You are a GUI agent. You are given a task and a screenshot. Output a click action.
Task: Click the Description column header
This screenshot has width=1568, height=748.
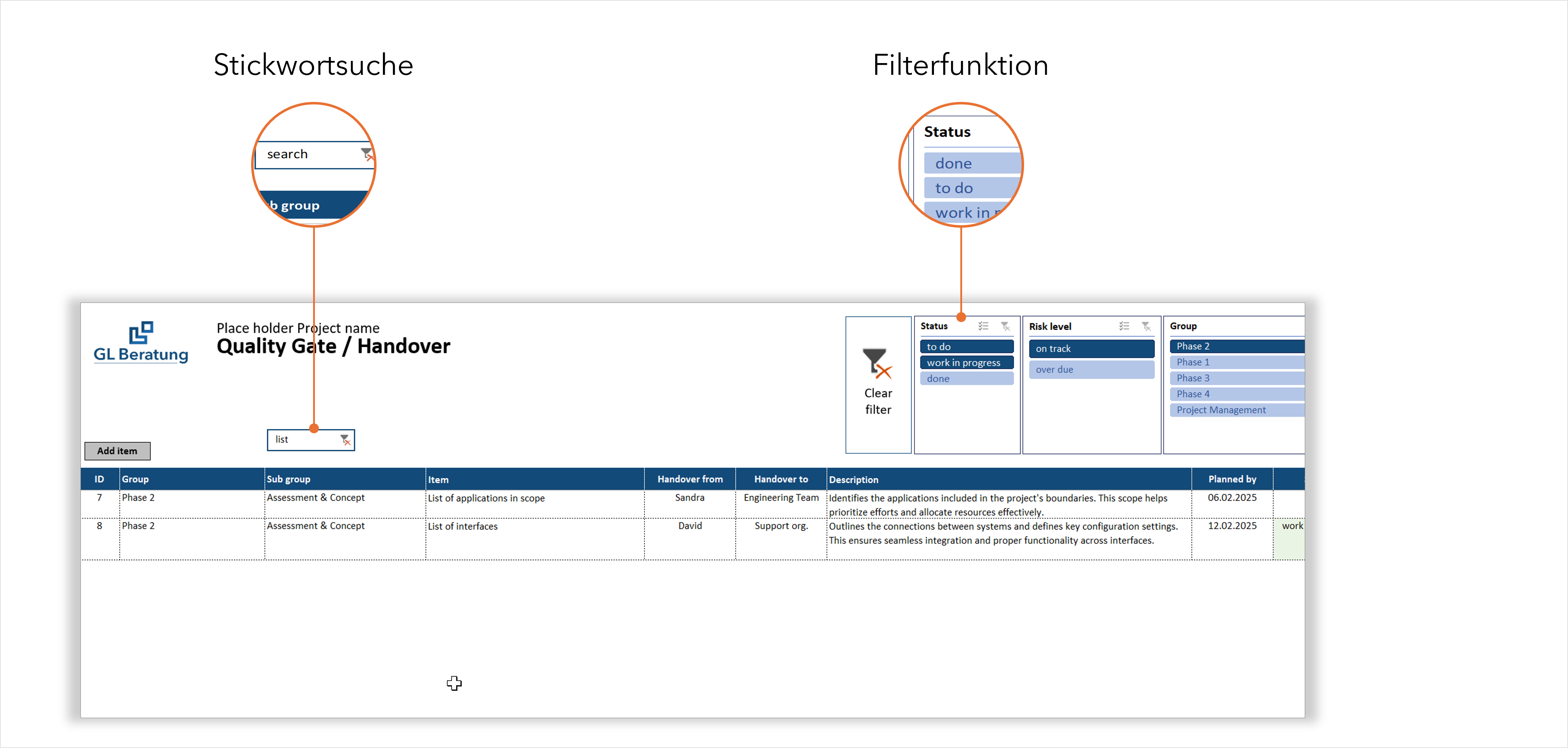click(1009, 479)
